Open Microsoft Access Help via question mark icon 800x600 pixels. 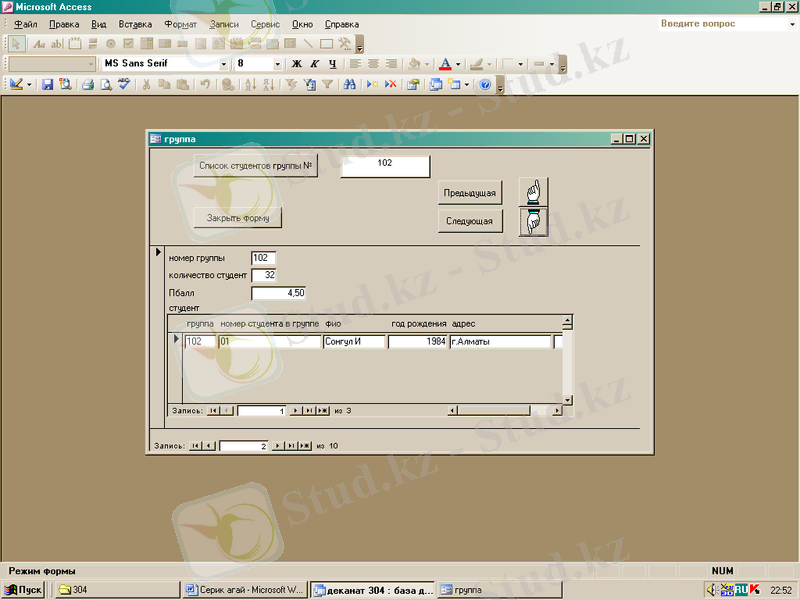(x=485, y=85)
